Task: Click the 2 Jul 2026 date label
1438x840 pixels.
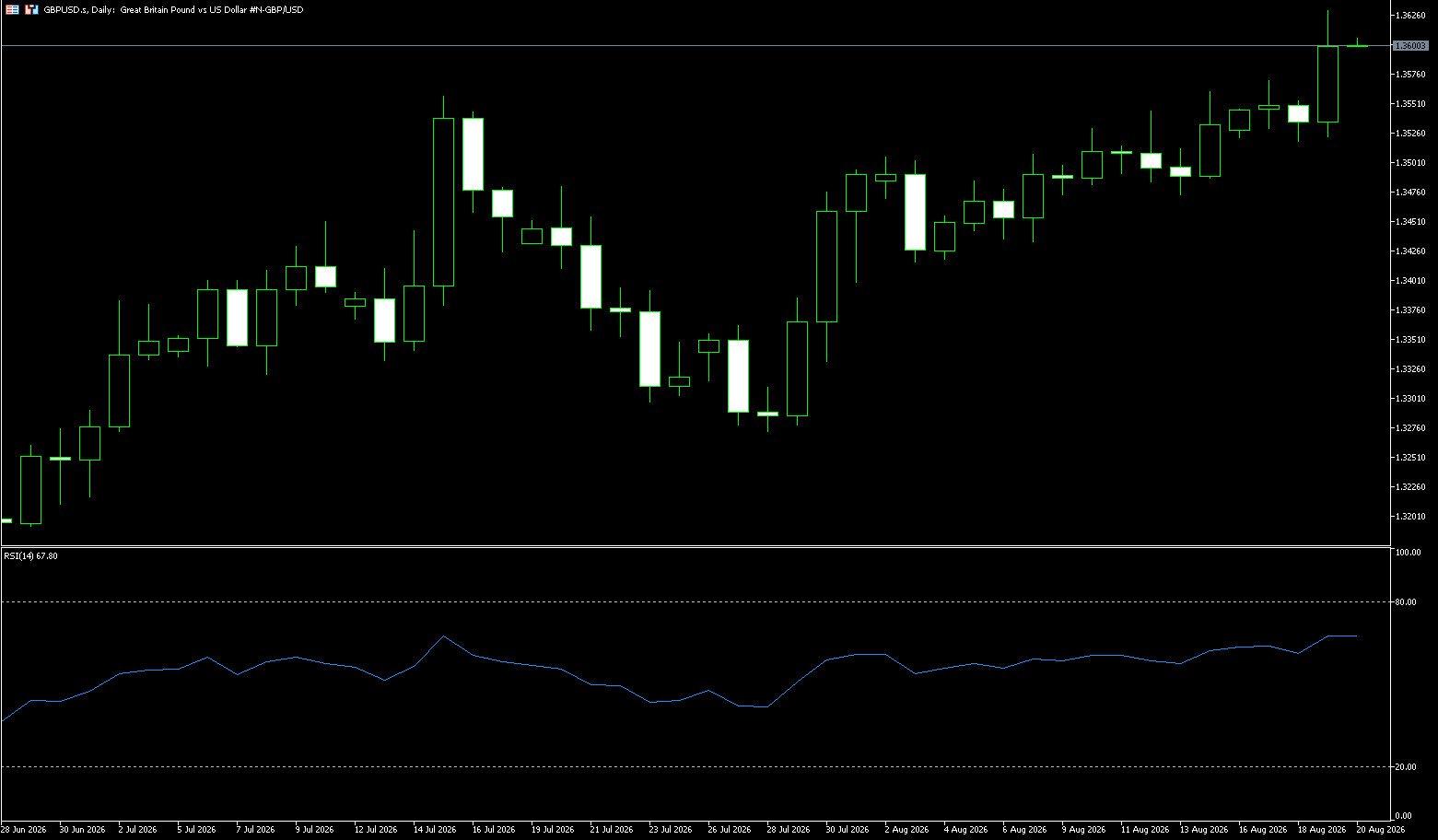Action: coord(137,830)
